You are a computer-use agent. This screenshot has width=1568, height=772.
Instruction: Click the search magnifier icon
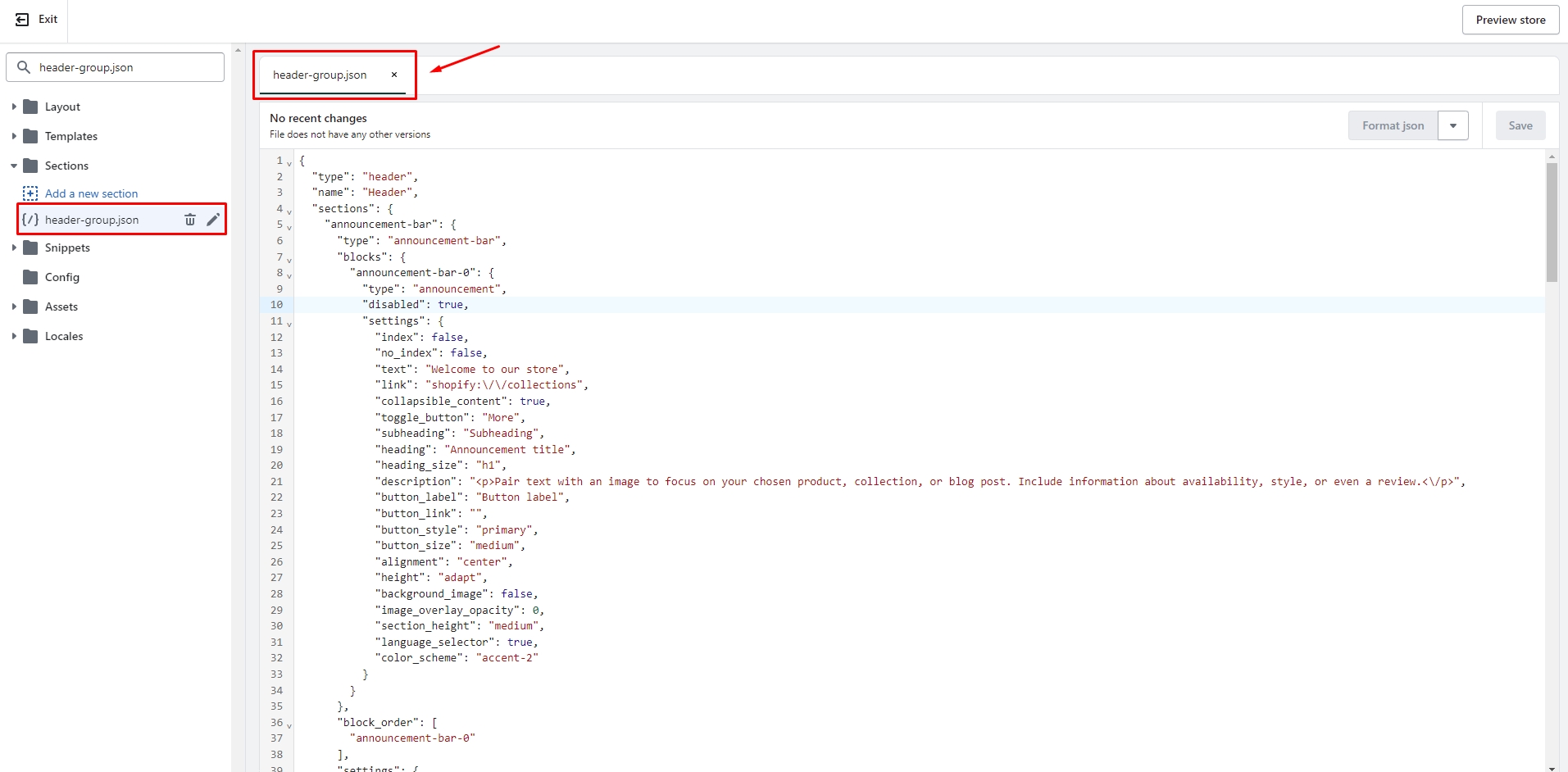coord(24,67)
